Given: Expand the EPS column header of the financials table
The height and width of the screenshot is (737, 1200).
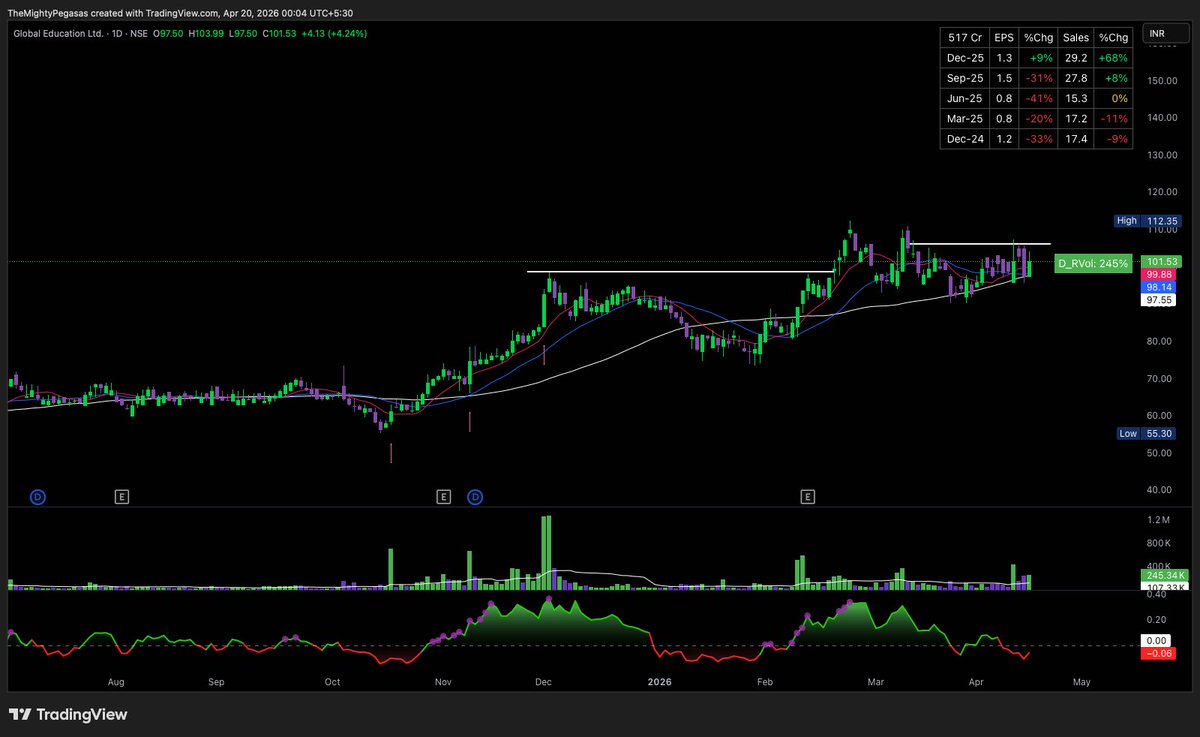Looking at the screenshot, I should click(x=1003, y=37).
